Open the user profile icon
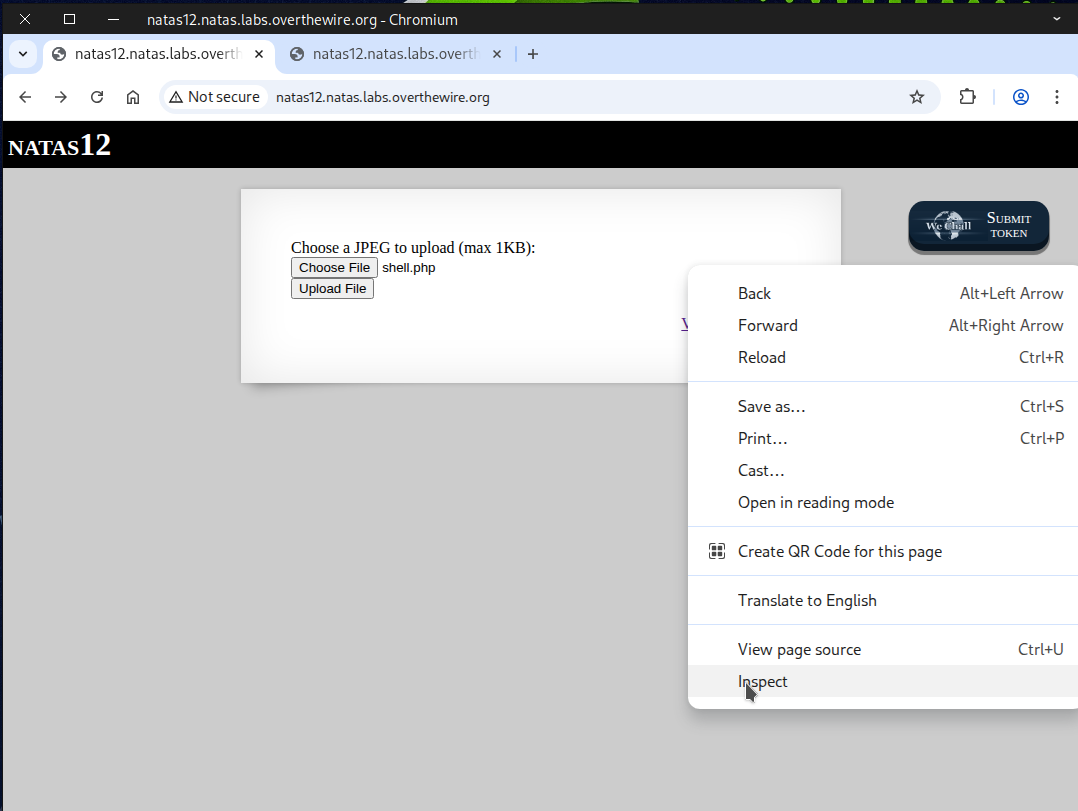Viewport: 1078px width, 811px height. tap(1021, 97)
